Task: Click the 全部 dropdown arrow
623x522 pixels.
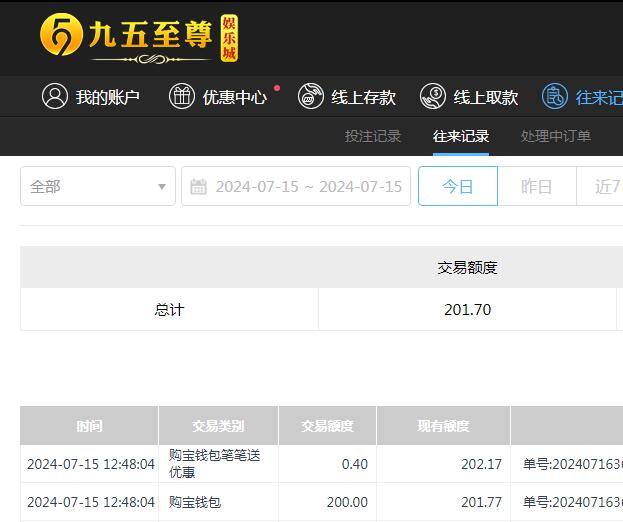Action: click(162, 187)
